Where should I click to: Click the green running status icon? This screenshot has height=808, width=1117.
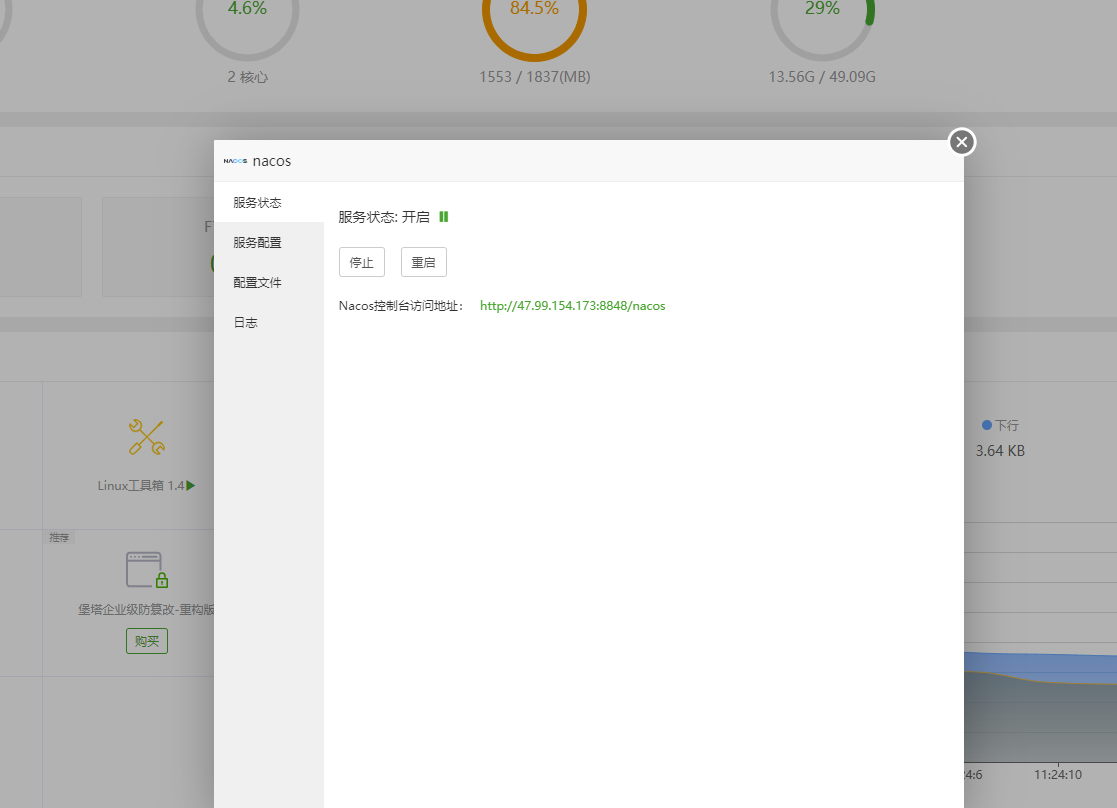[x=444, y=217]
